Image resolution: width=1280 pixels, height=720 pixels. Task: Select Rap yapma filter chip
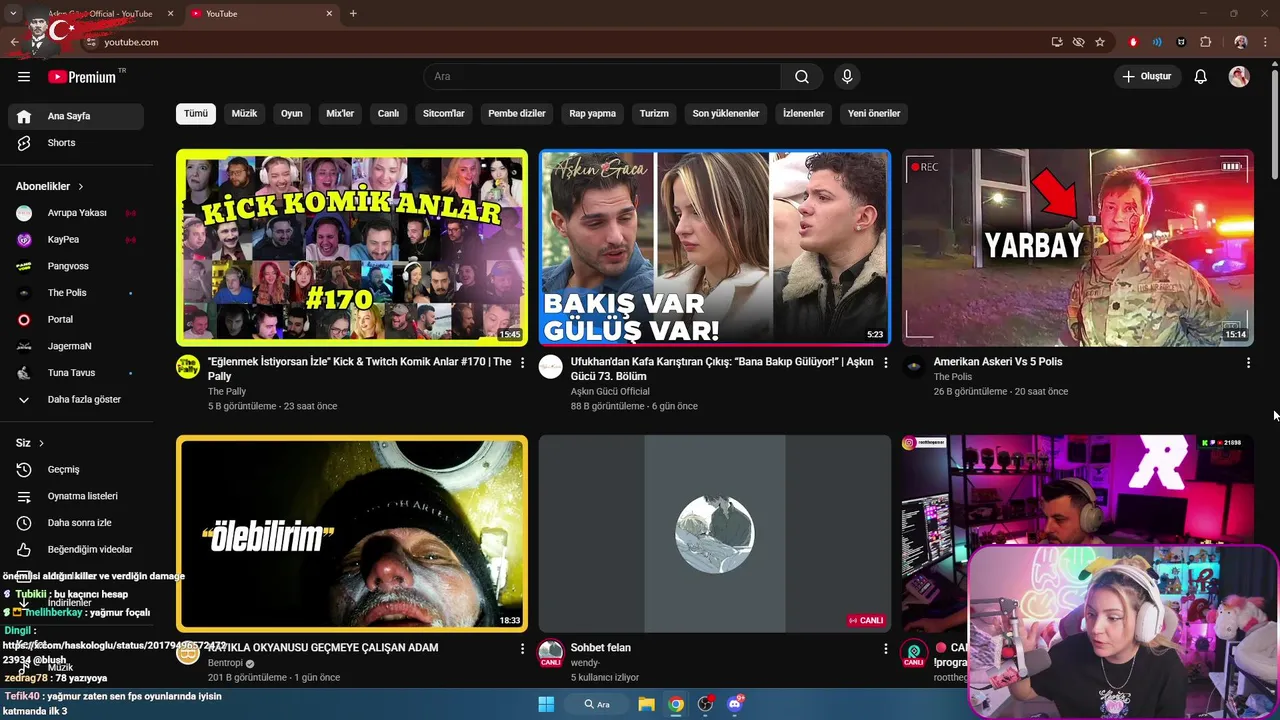(593, 114)
